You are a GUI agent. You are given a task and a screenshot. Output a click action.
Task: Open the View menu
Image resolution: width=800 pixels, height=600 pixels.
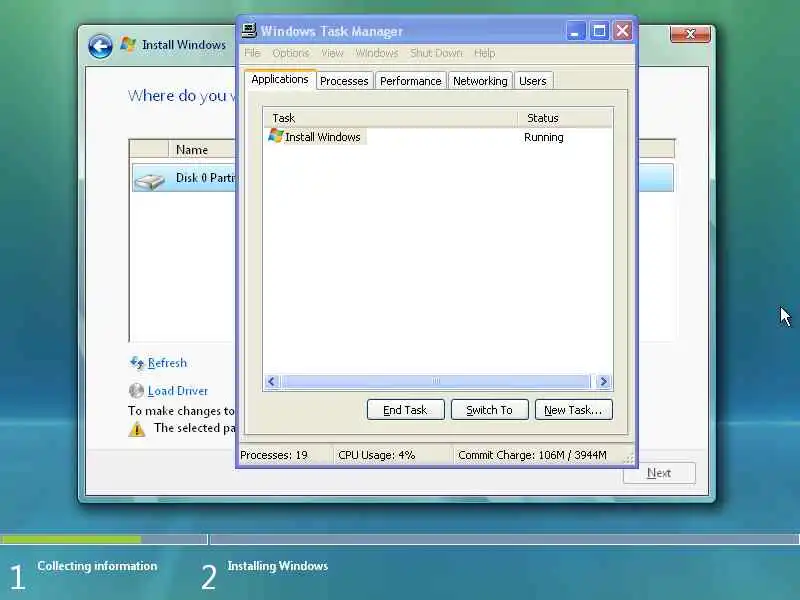click(x=332, y=53)
